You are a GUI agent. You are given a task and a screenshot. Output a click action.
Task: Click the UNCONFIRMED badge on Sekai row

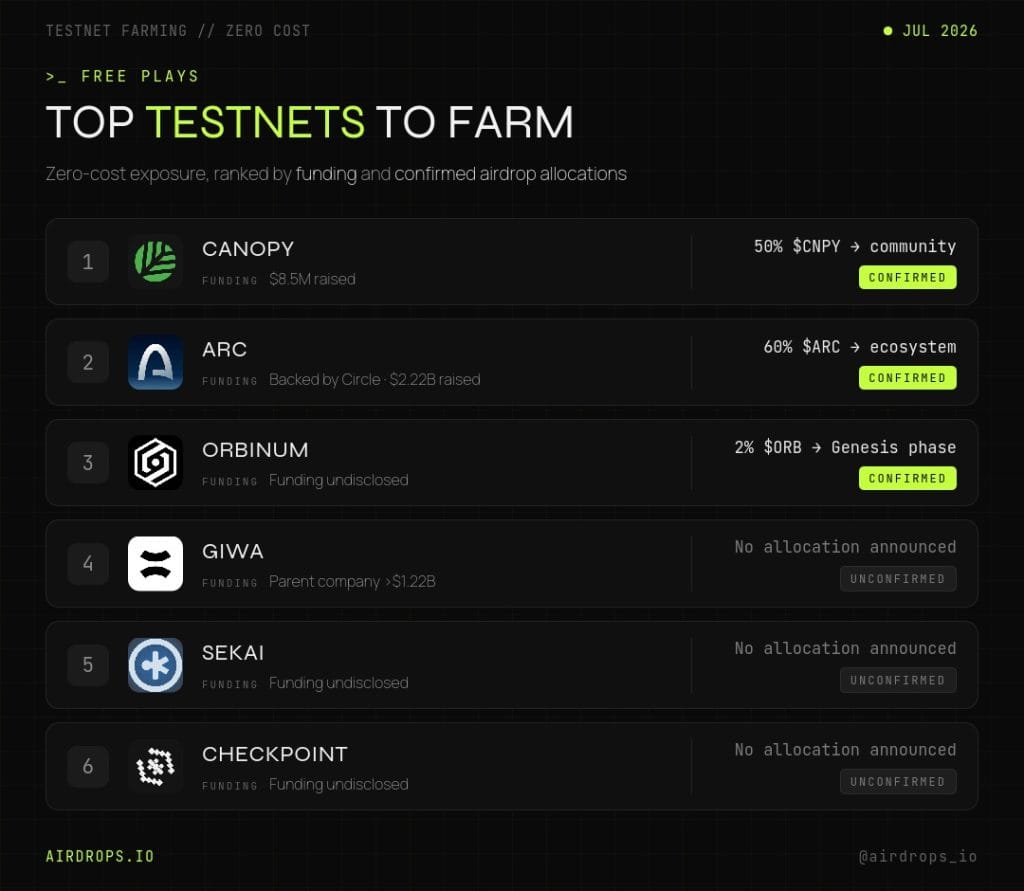898,681
